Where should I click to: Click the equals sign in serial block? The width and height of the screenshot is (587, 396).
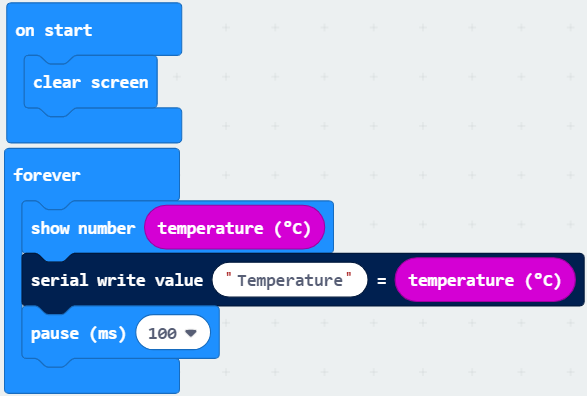[x=381, y=281]
